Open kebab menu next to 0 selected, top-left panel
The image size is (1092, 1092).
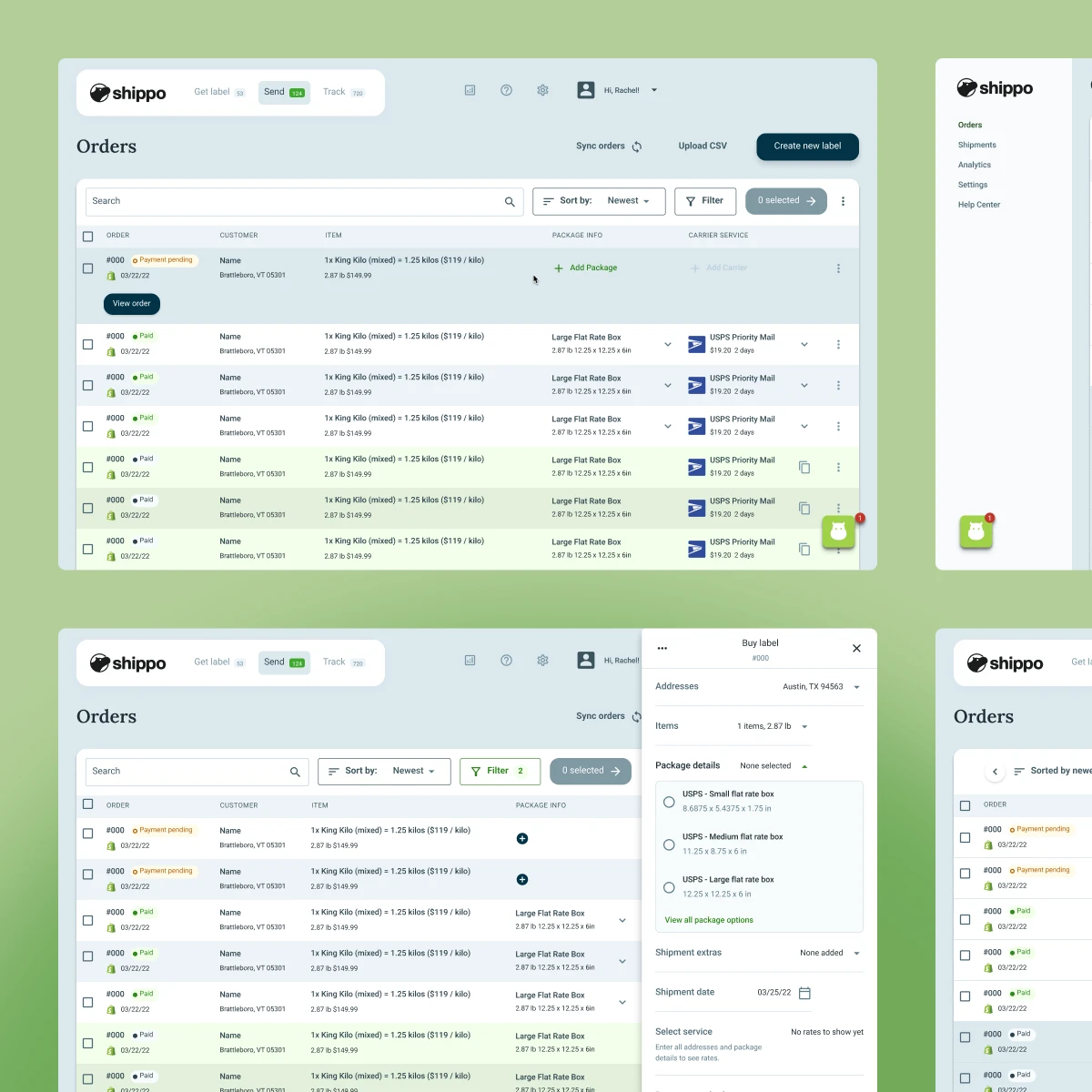[x=843, y=201]
